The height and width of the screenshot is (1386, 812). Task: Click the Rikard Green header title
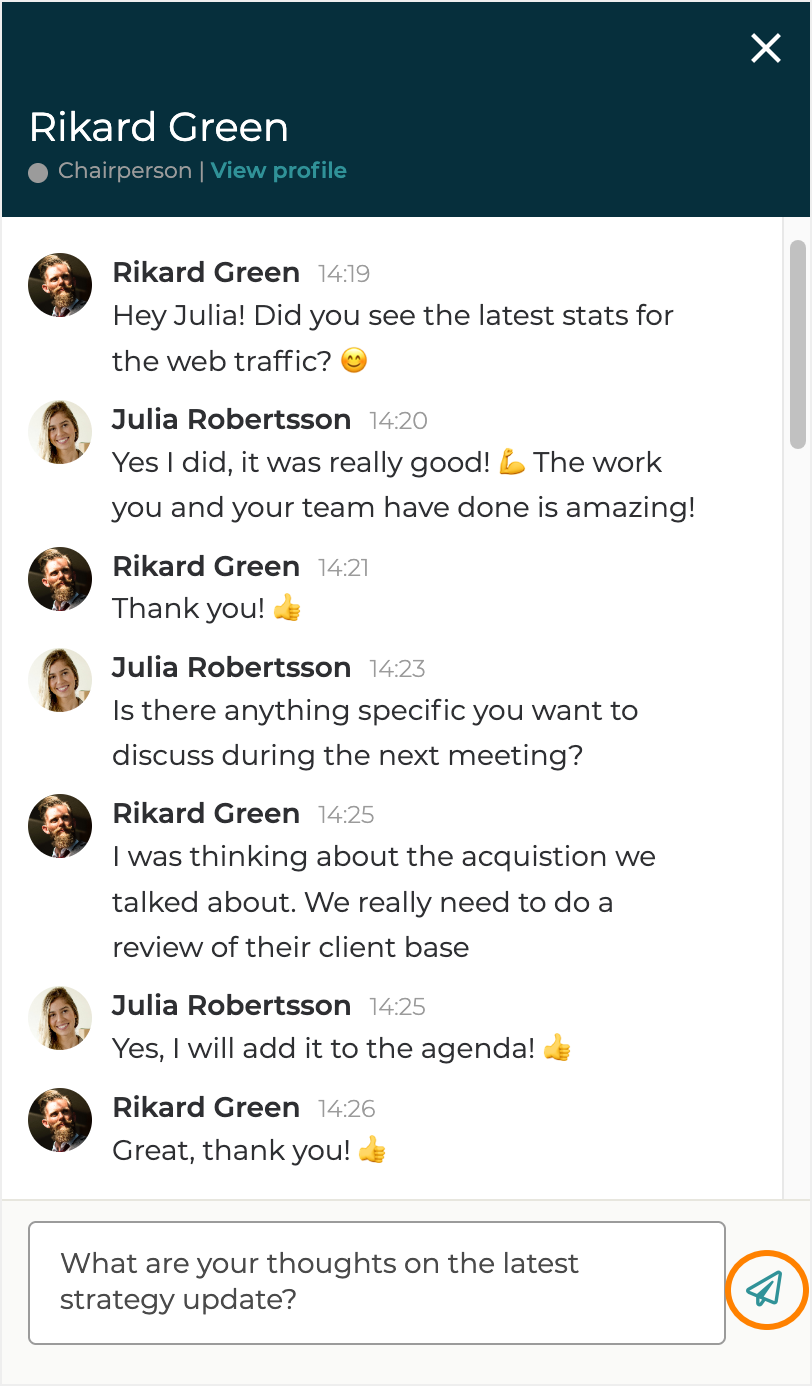159,127
